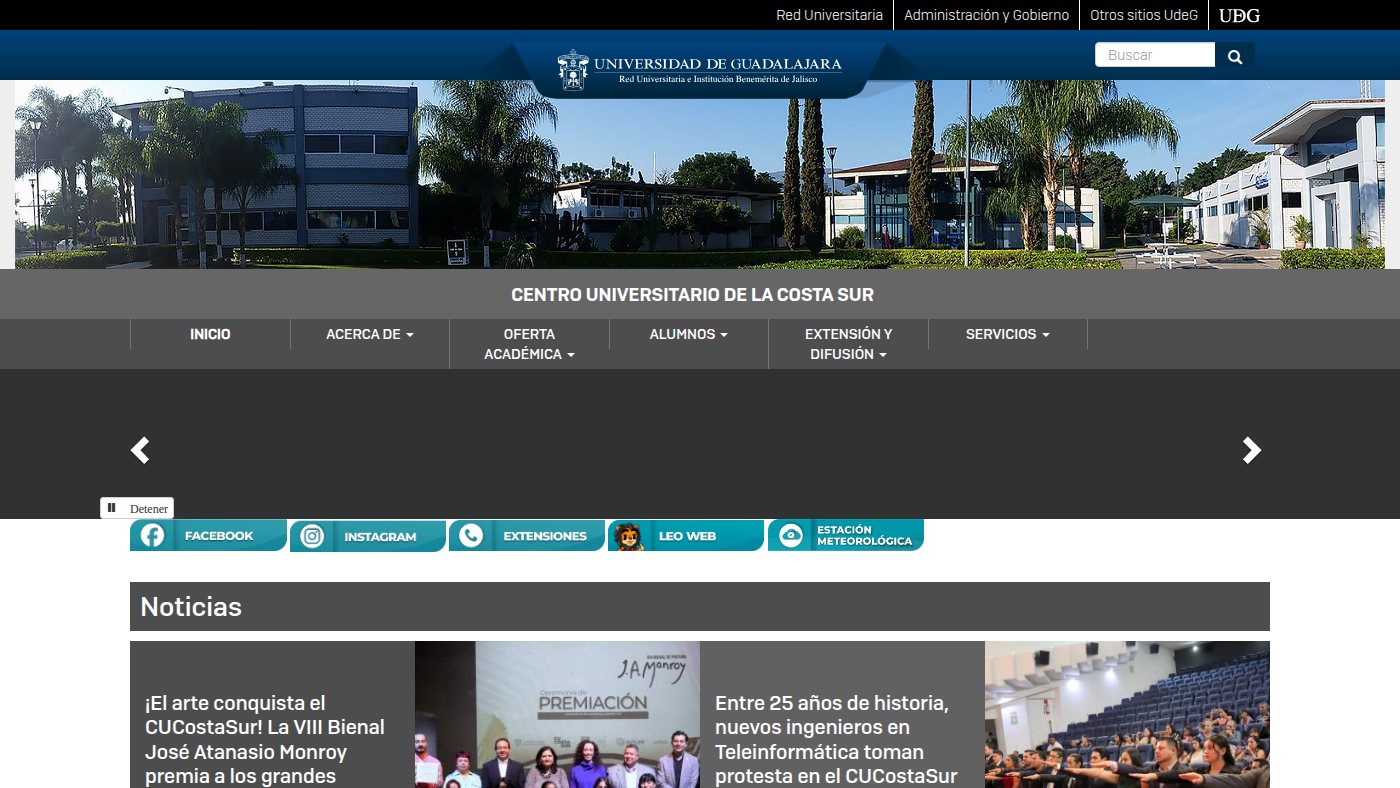The width and height of the screenshot is (1400, 788).
Task: Open the Estación Meteorológica shortcut
Action: click(846, 536)
